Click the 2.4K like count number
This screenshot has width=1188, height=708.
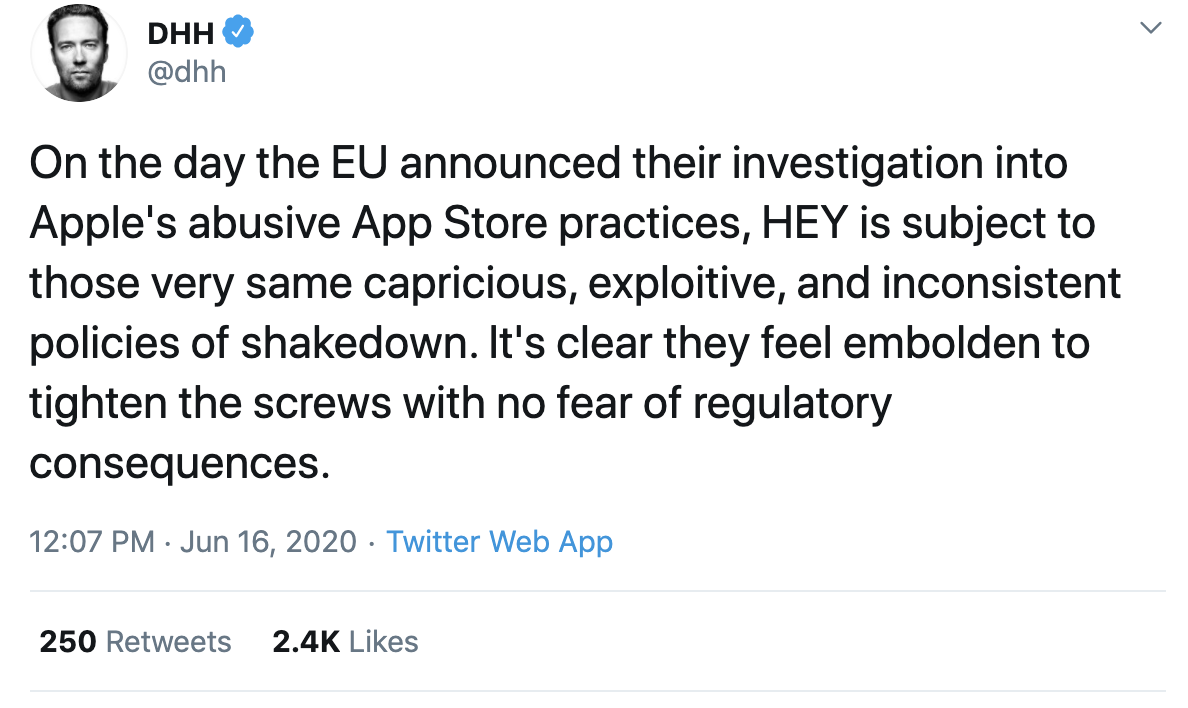(306, 641)
